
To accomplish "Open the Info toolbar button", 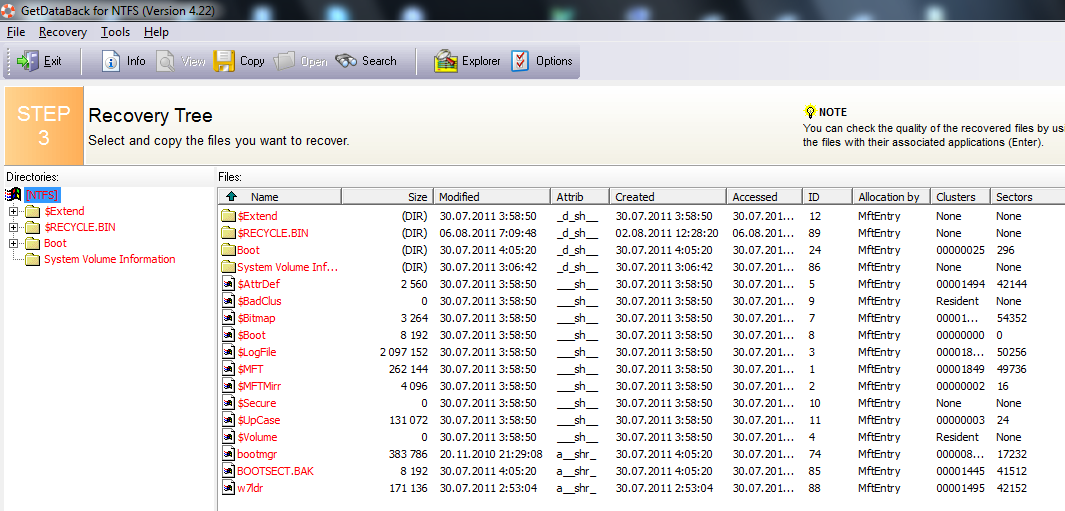I will point(124,61).
